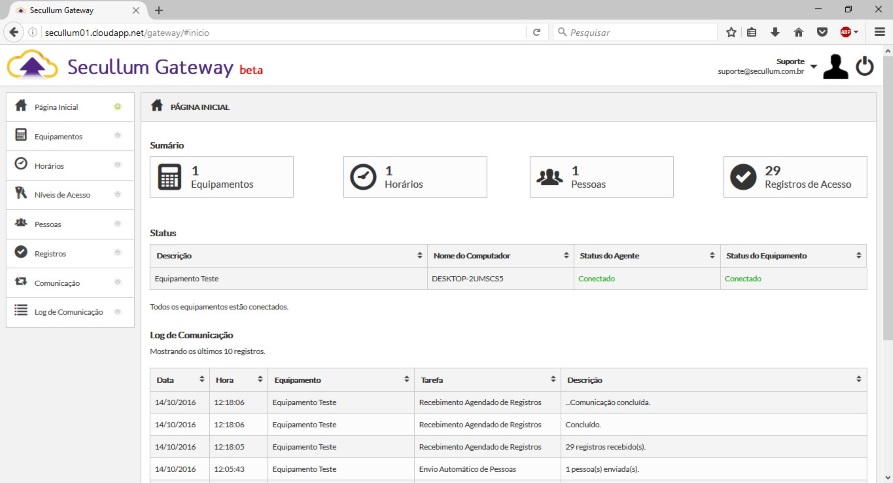
Task: Click the calculator icon in Equipamentos summary
Action: [170, 177]
